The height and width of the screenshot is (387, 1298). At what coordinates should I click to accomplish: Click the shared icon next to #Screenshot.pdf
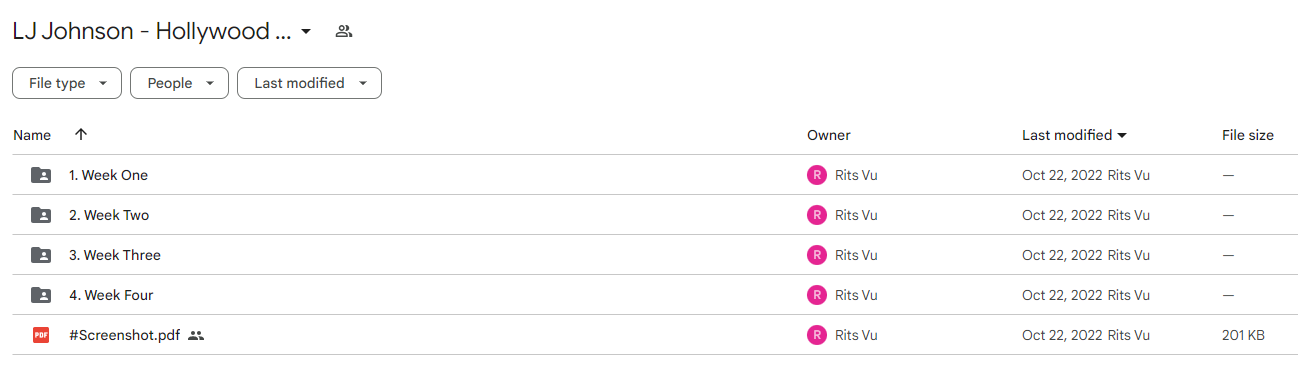point(196,335)
